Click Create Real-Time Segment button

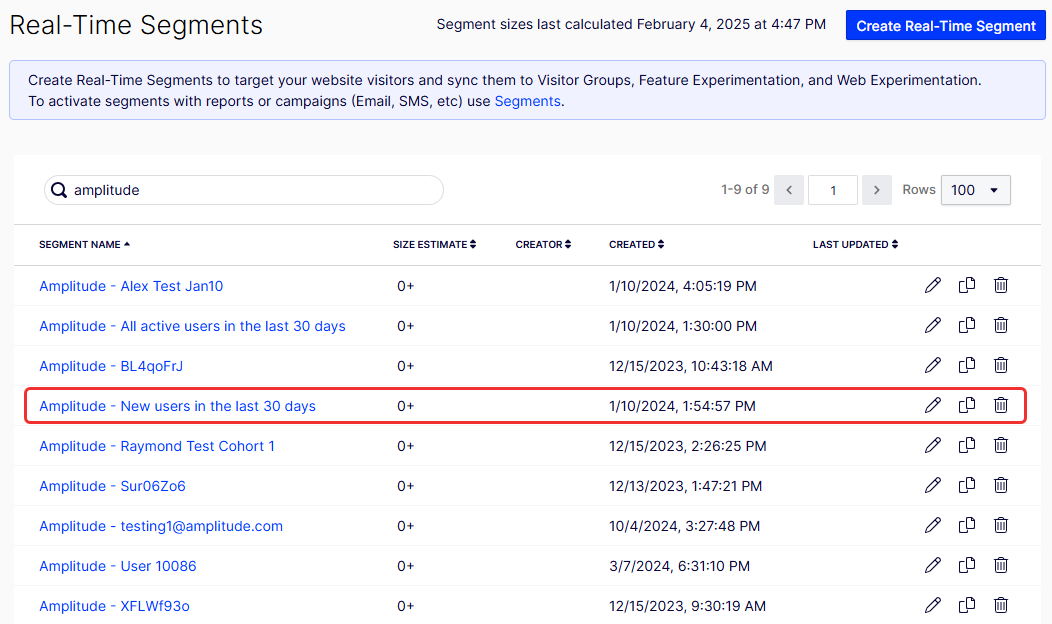pyautogui.click(x=945, y=25)
